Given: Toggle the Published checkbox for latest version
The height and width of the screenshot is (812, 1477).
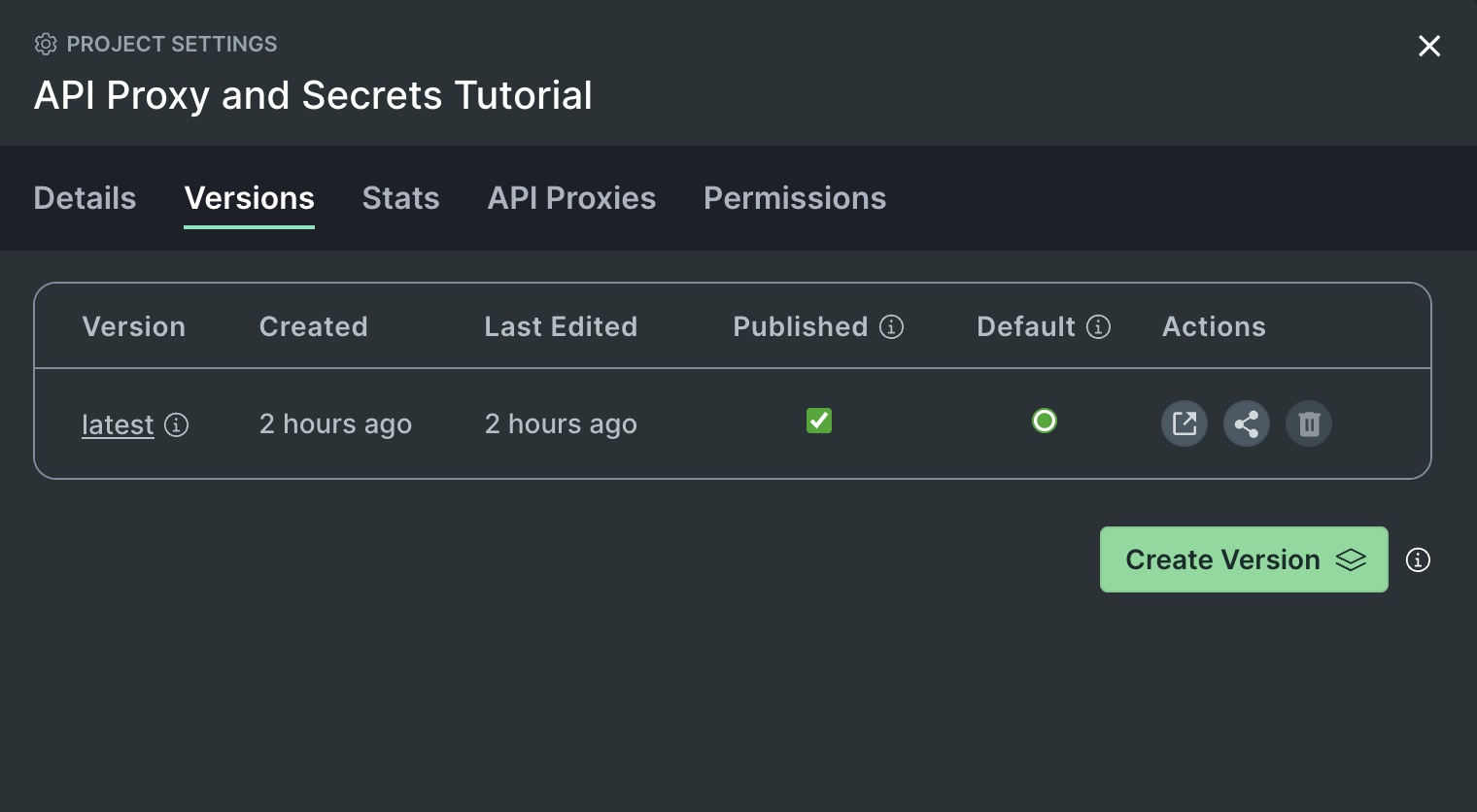Looking at the screenshot, I should [819, 421].
